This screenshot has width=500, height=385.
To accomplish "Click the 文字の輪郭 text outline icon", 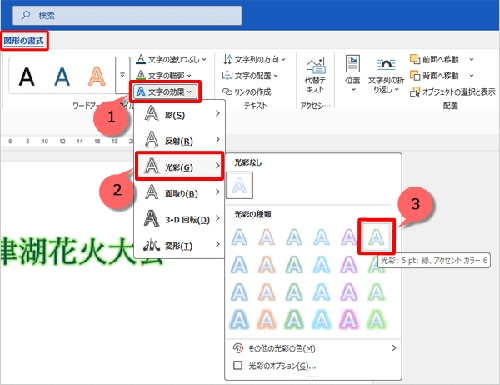I will coord(141,75).
